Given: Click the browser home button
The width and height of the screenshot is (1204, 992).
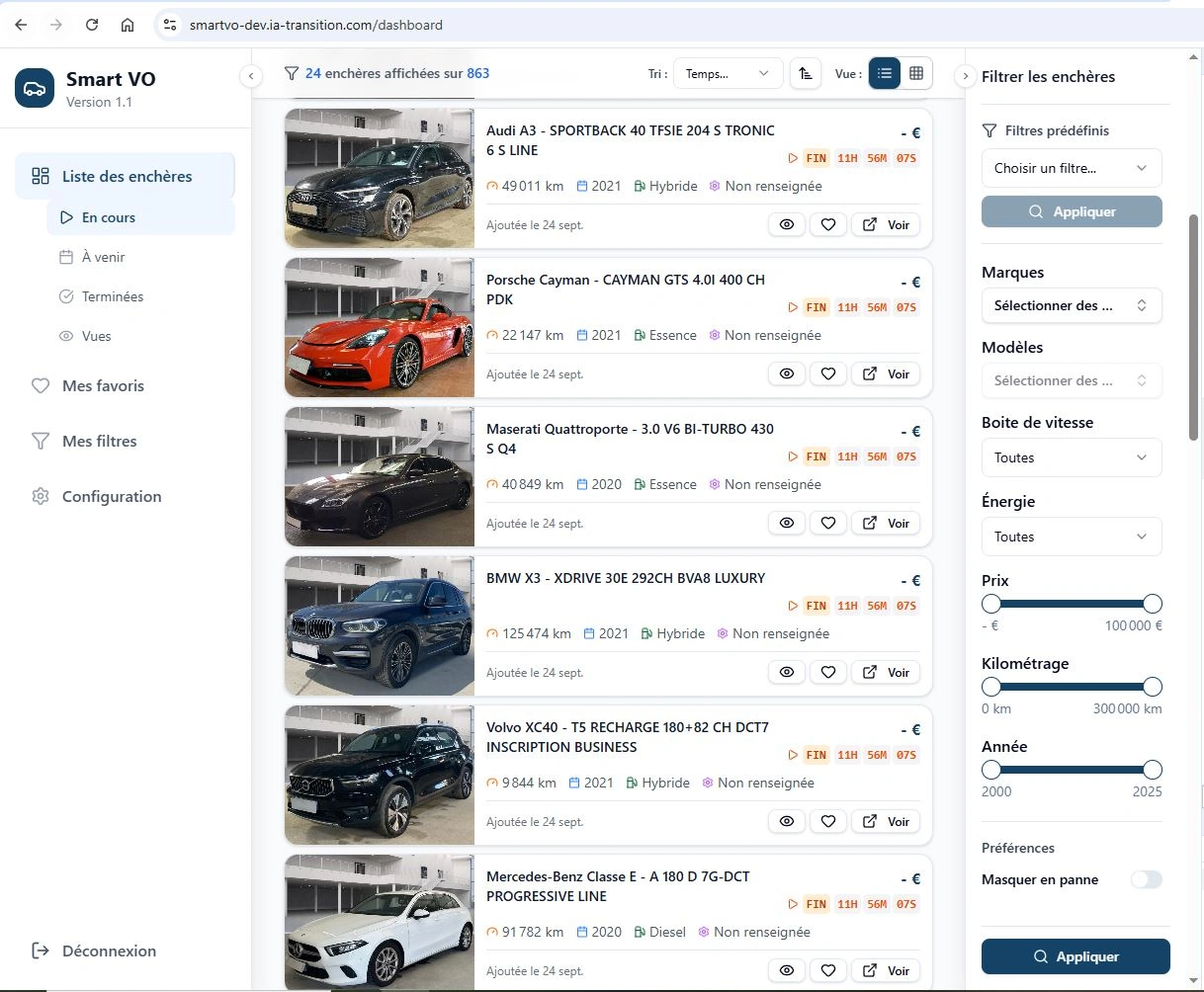Looking at the screenshot, I should click(x=128, y=25).
